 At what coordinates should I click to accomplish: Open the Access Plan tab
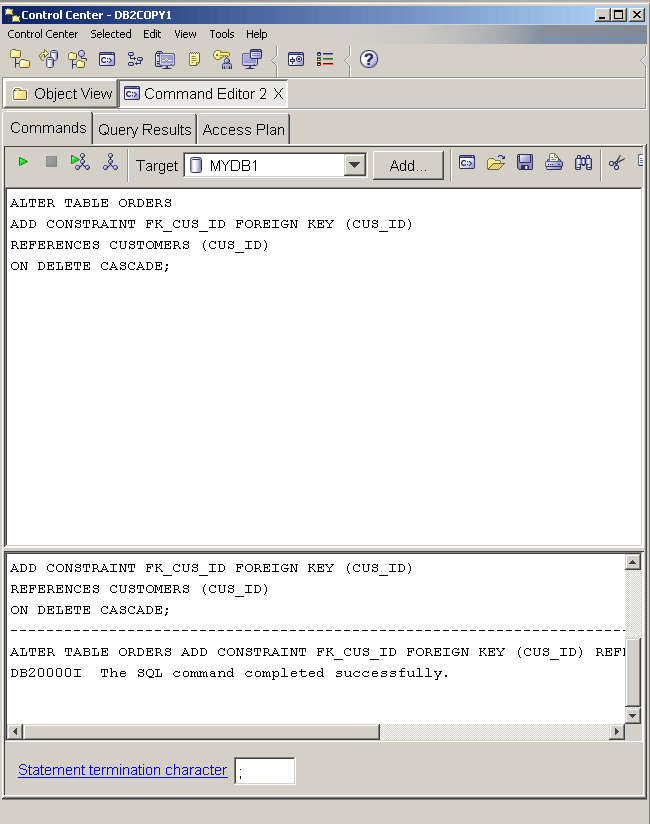[x=243, y=129]
